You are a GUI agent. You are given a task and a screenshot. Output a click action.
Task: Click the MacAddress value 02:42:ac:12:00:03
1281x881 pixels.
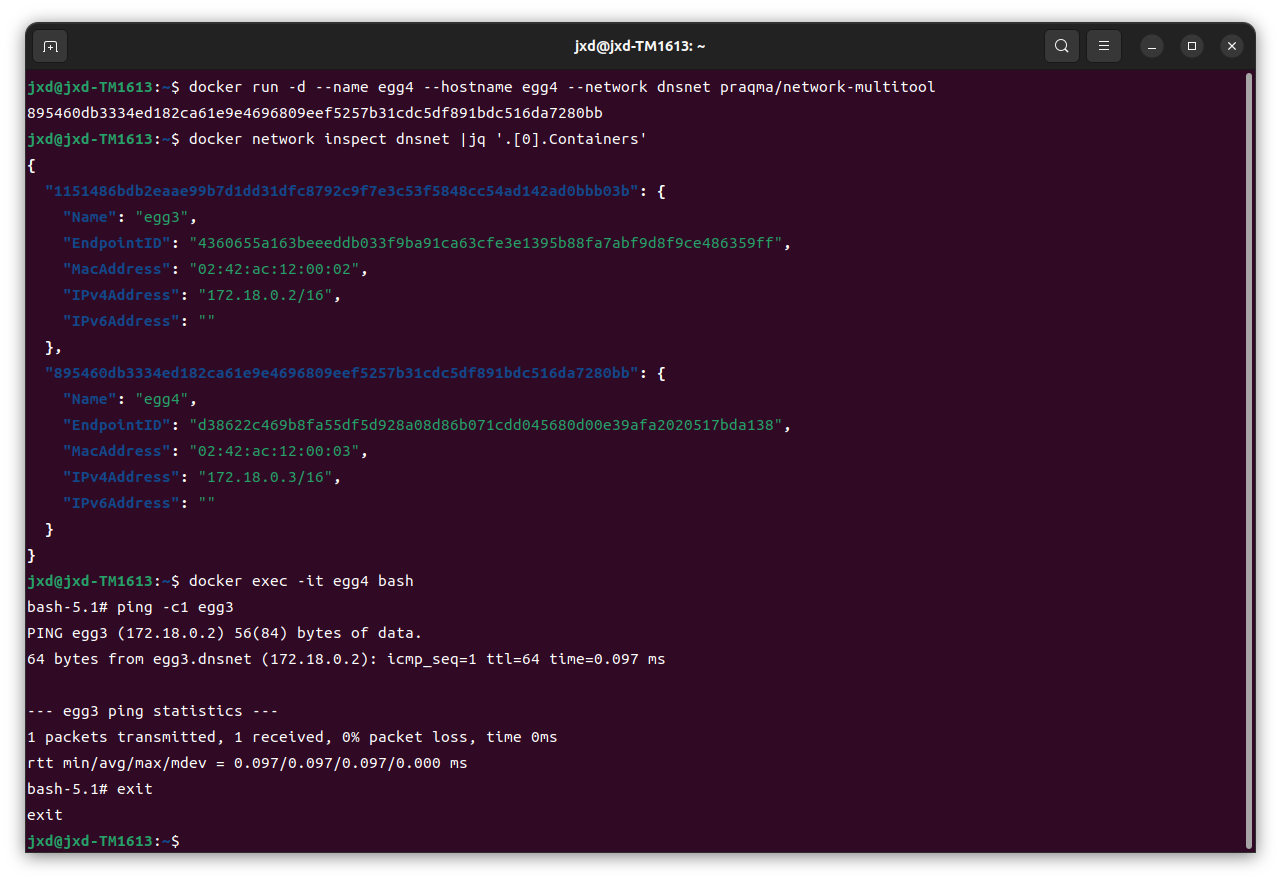click(266, 451)
